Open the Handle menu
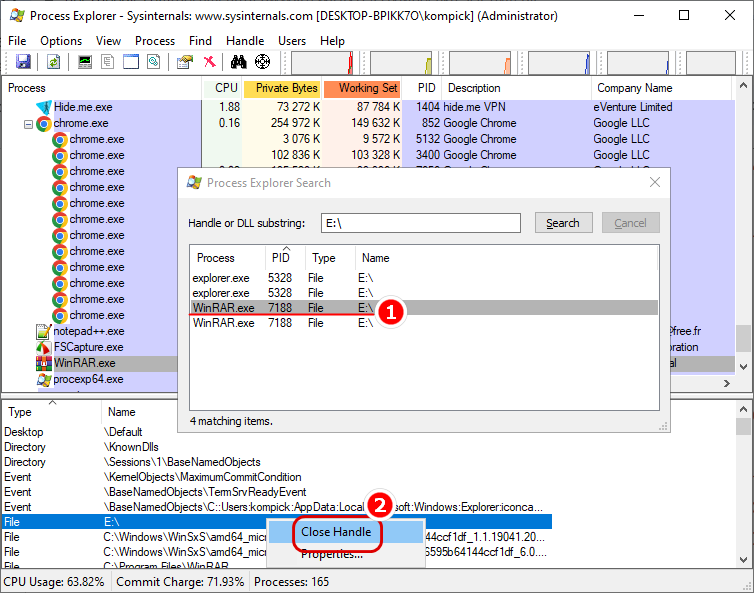754x593 pixels. point(245,41)
